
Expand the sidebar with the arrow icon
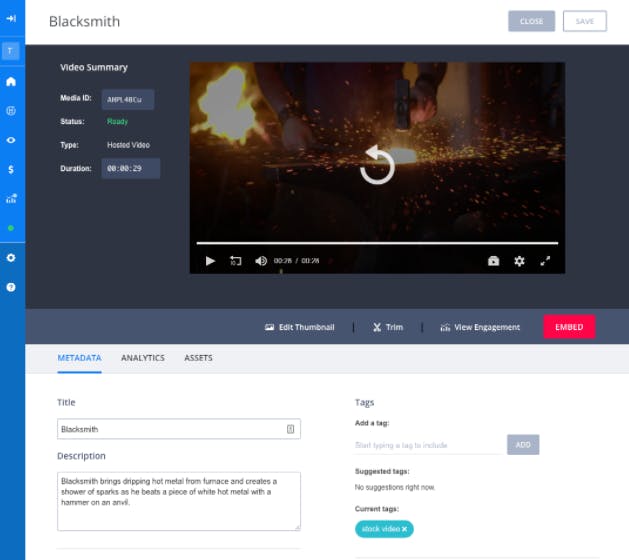pos(11,18)
